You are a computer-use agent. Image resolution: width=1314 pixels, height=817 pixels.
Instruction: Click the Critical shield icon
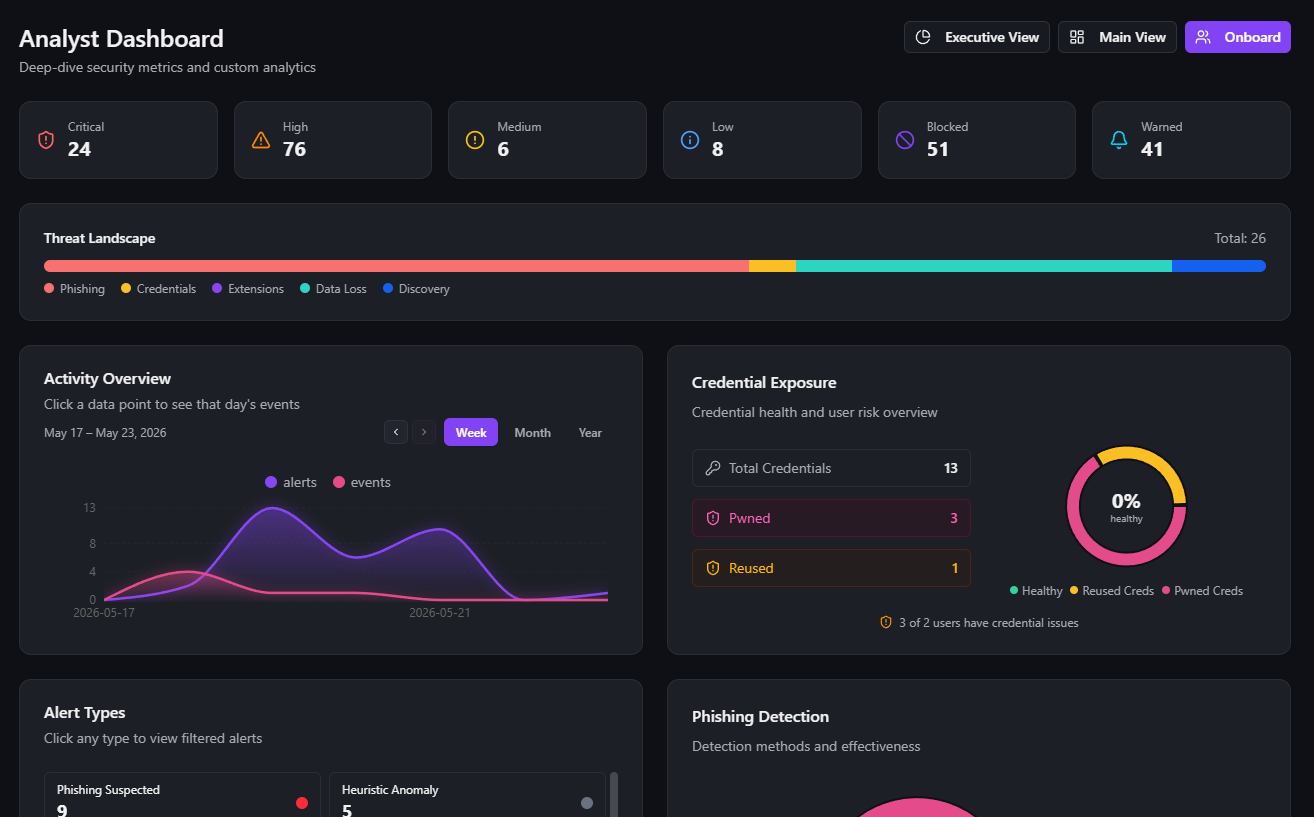[46, 140]
